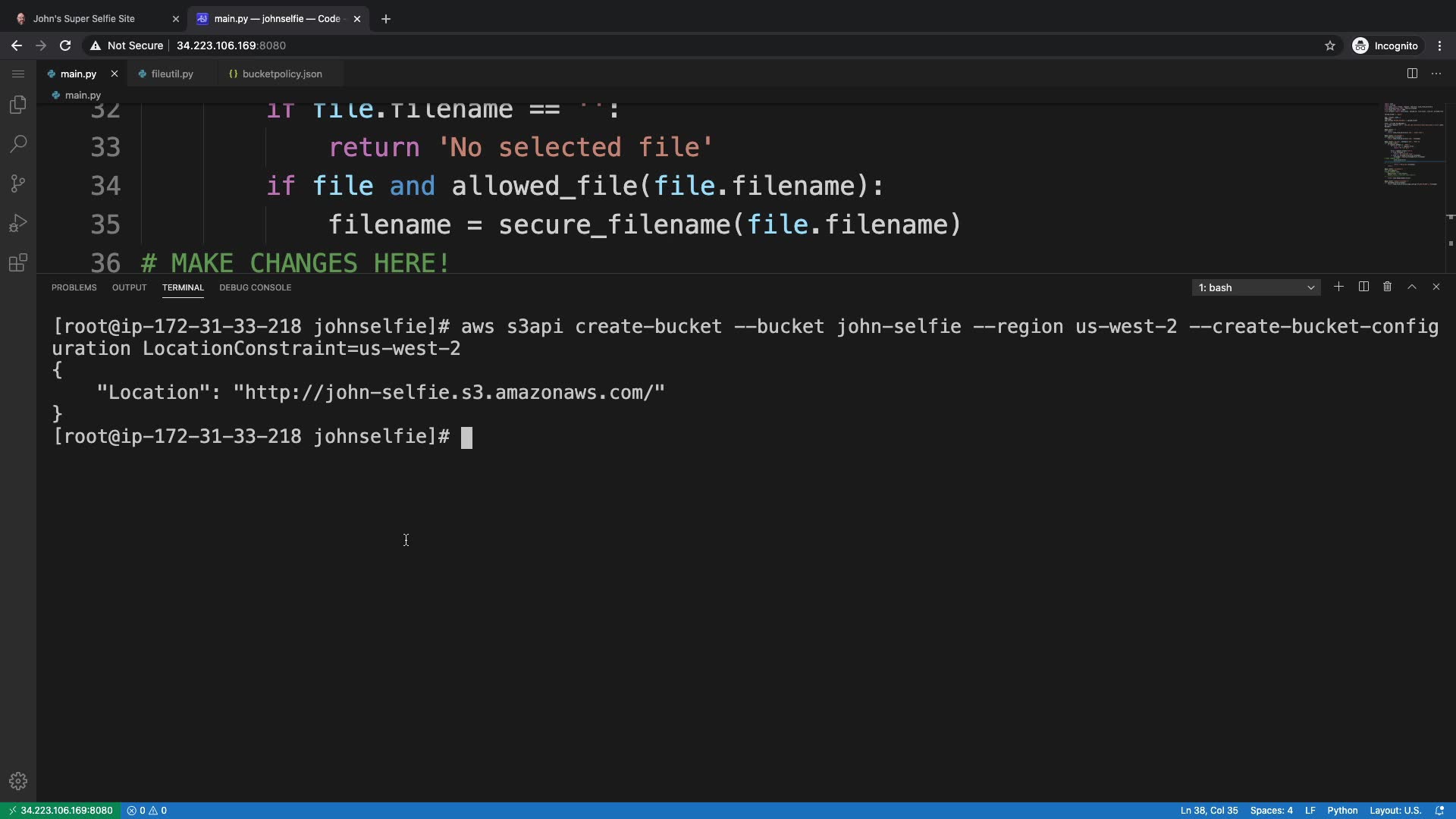Image resolution: width=1456 pixels, height=819 pixels.
Task: Bookmark this page with star icon
Action: tap(1329, 45)
